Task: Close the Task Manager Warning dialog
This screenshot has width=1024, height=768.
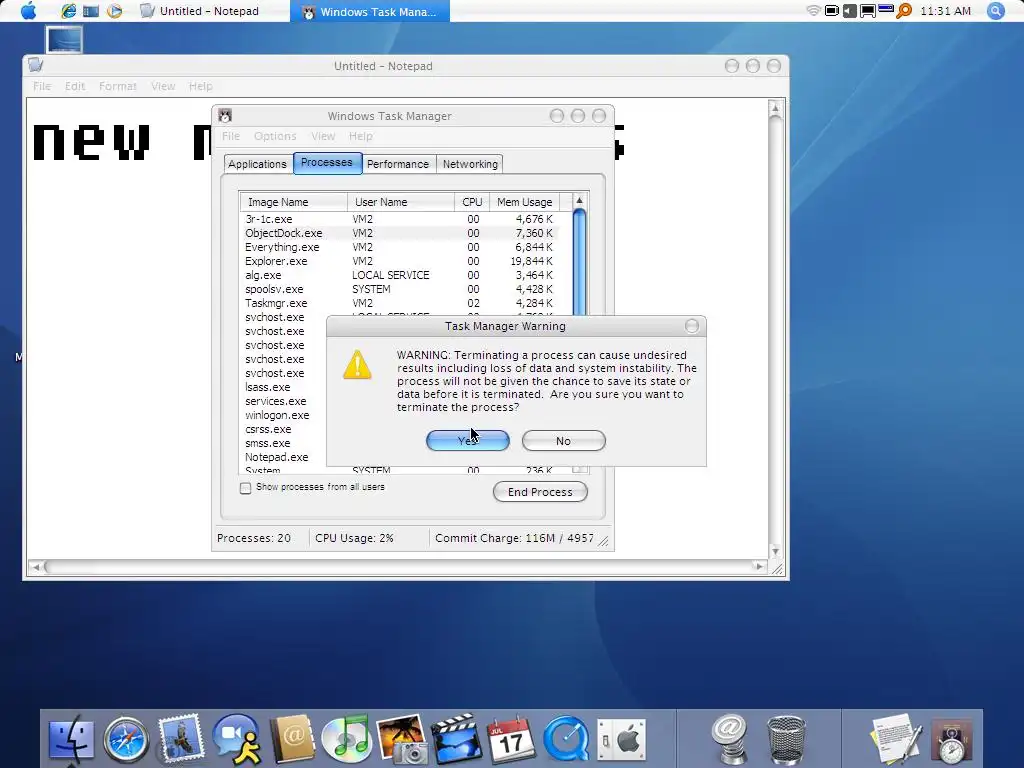Action: 692,326
